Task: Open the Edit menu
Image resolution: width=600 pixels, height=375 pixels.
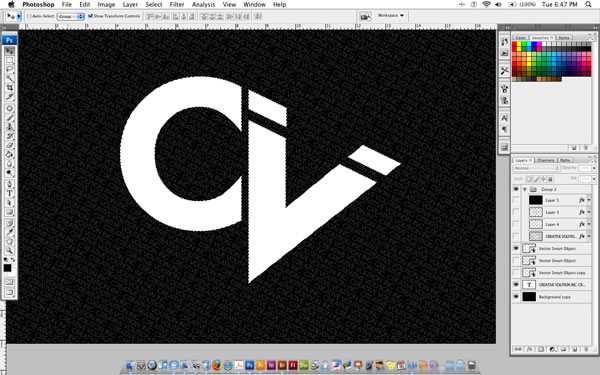Action: click(85, 5)
